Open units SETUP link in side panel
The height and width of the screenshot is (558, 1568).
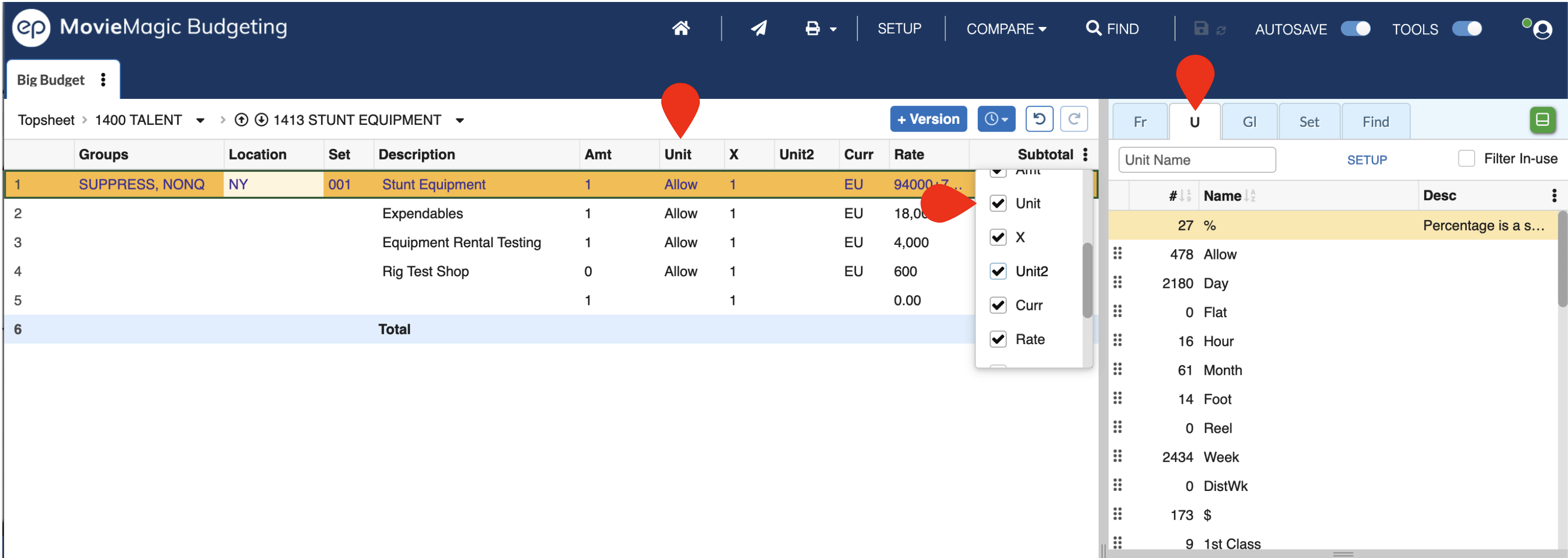(x=1366, y=160)
